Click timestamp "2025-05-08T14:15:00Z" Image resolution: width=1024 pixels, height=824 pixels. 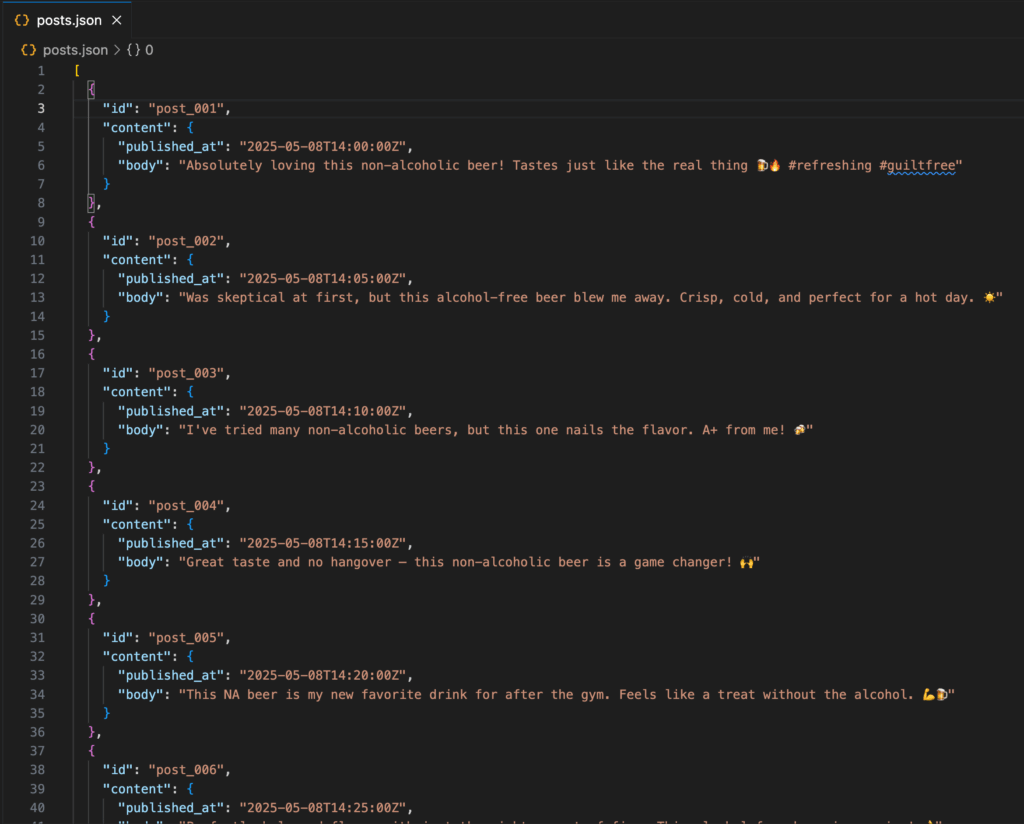click(323, 543)
